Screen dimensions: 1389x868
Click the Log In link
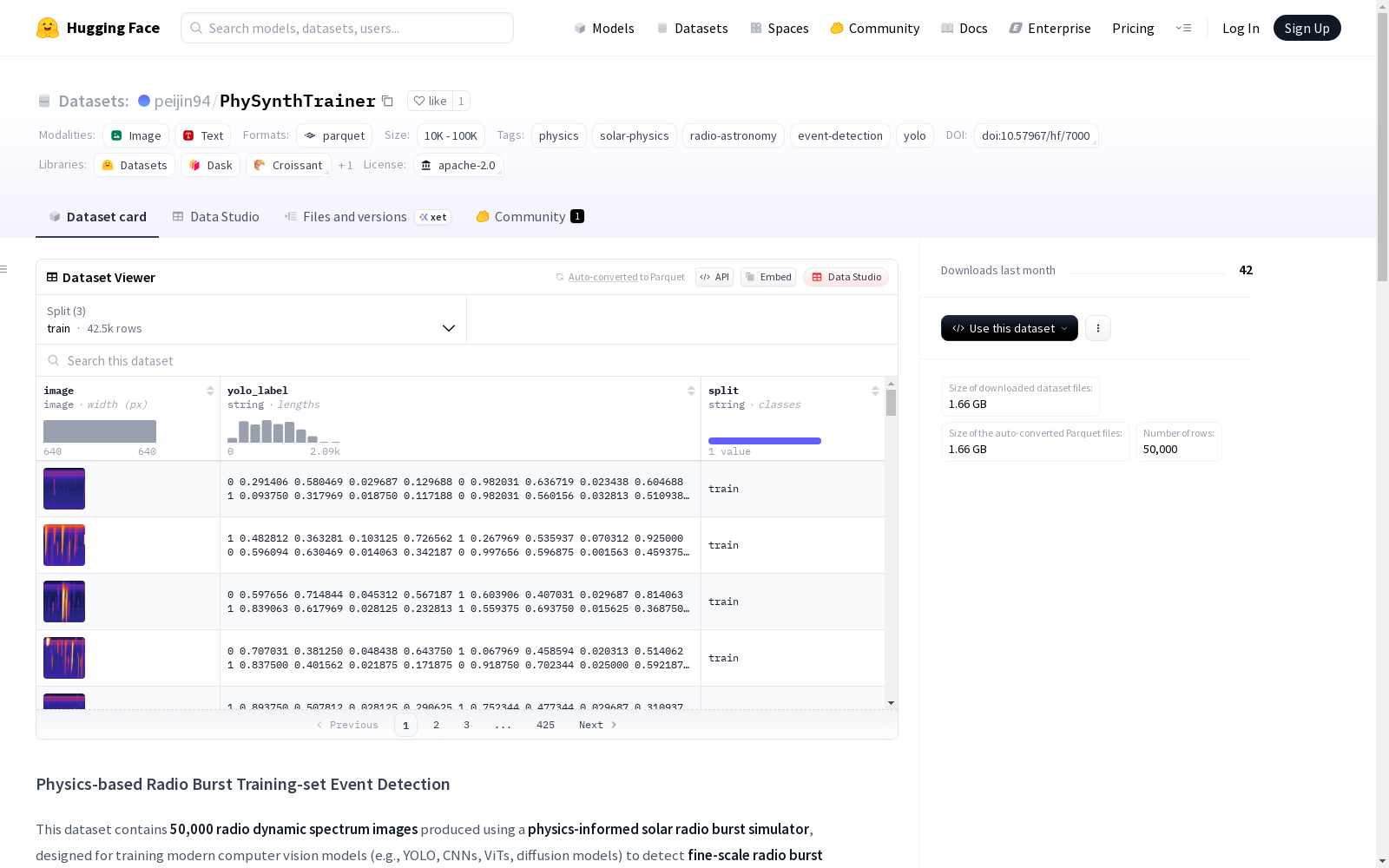[x=1241, y=28]
